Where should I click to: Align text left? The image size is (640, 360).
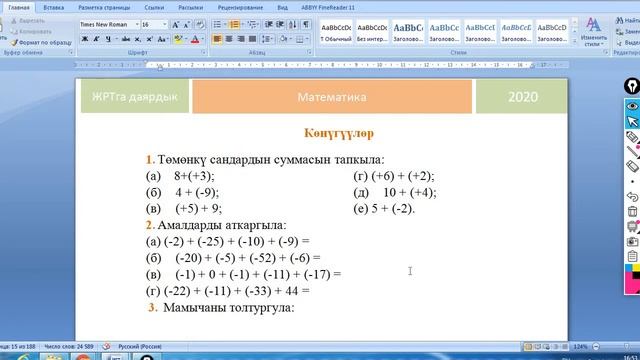coord(217,39)
